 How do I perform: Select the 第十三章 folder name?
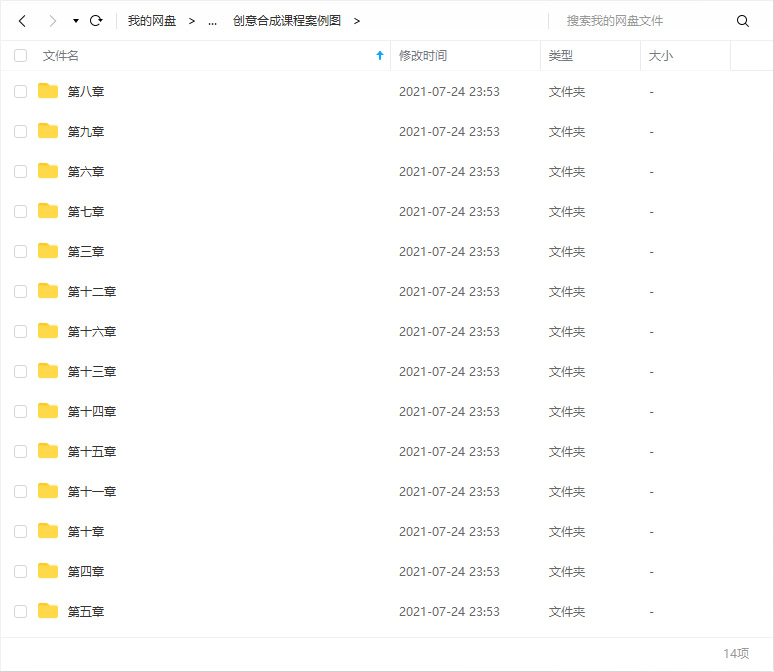coord(92,372)
